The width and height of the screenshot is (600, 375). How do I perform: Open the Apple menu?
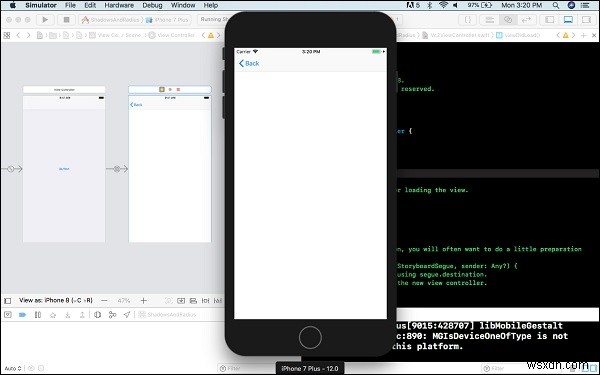pos(13,5)
